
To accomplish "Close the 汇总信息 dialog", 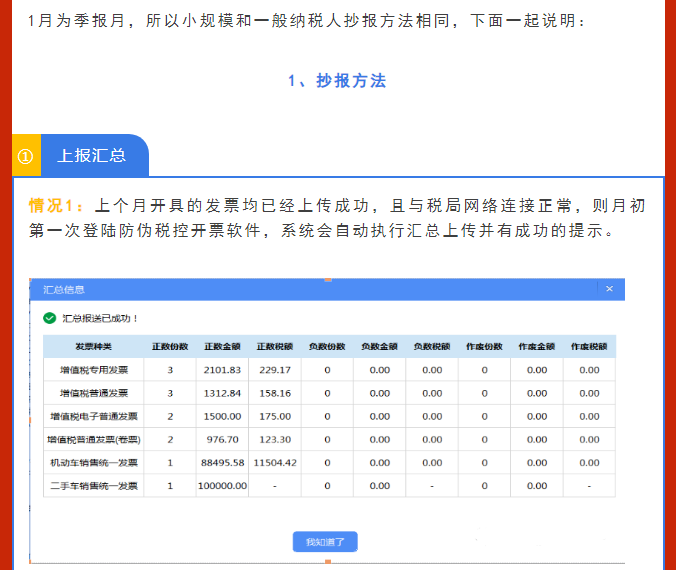I will (609, 289).
